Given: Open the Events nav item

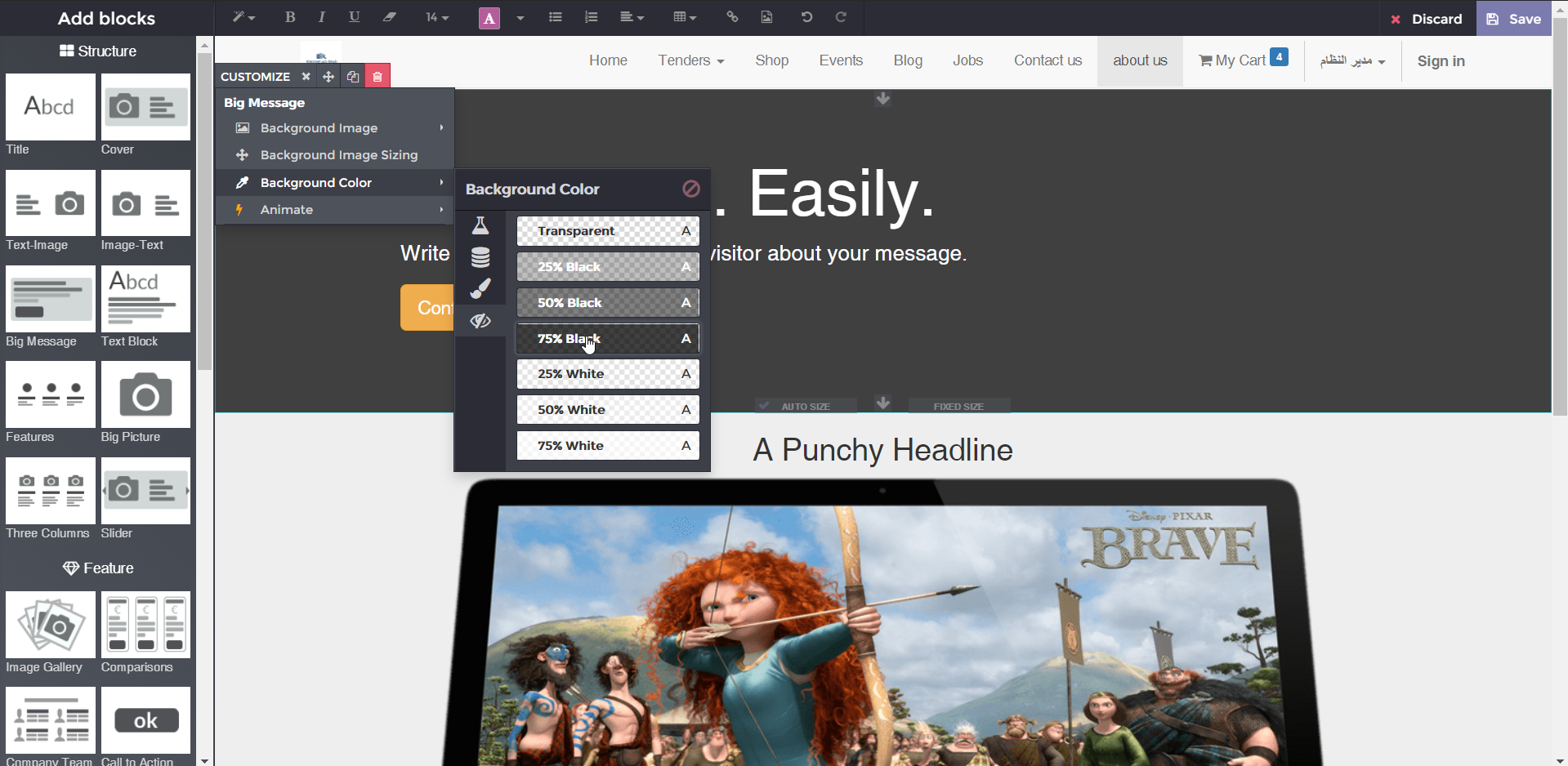Looking at the screenshot, I should coord(841,60).
